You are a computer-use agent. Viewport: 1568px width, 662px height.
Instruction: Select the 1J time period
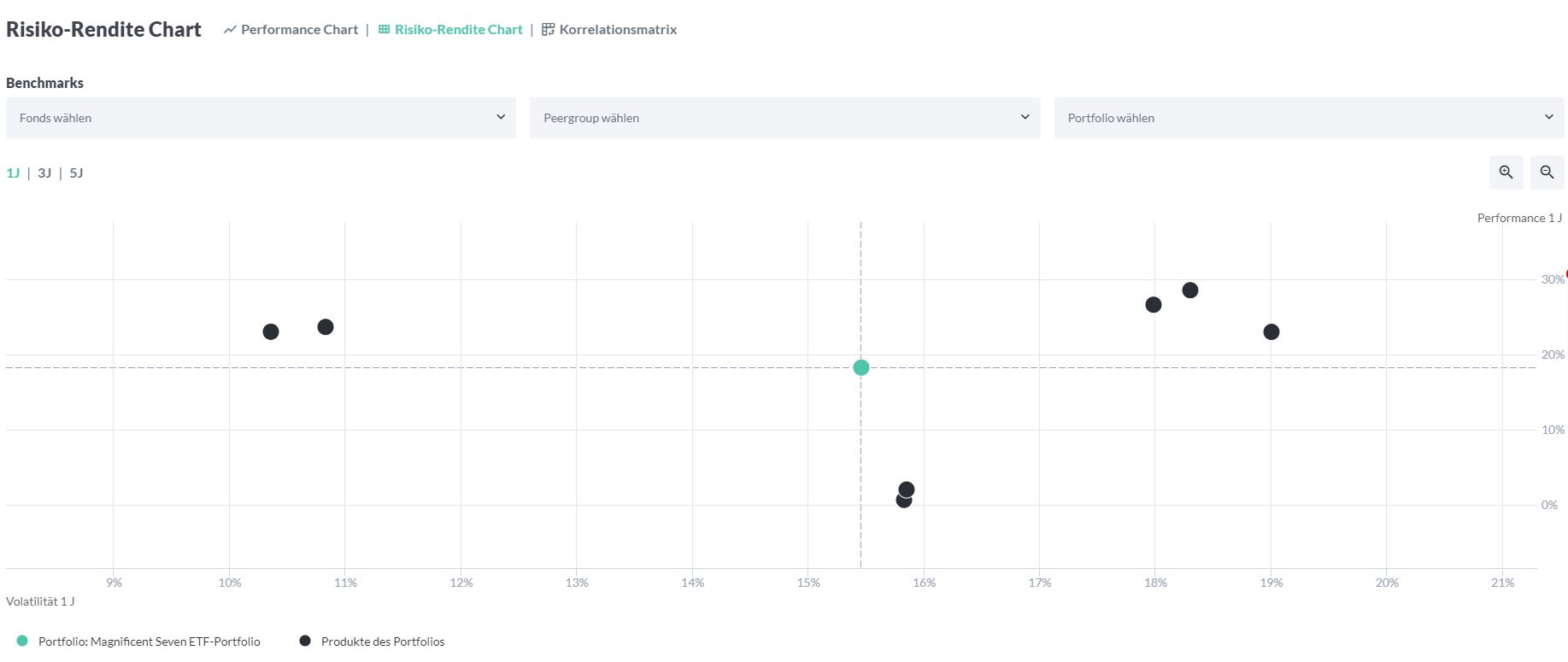pyautogui.click(x=13, y=173)
